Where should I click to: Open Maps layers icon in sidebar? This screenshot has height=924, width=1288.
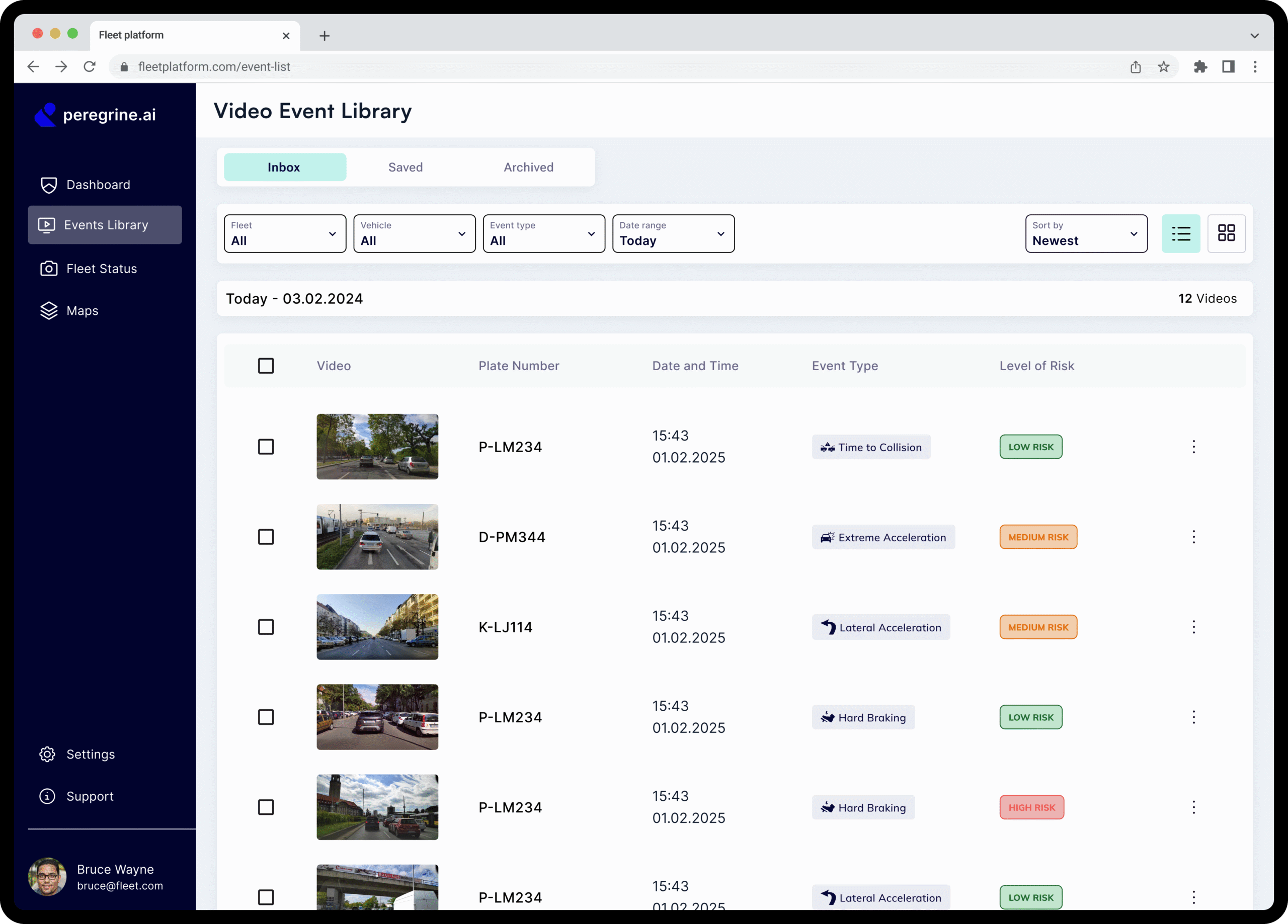coord(49,311)
